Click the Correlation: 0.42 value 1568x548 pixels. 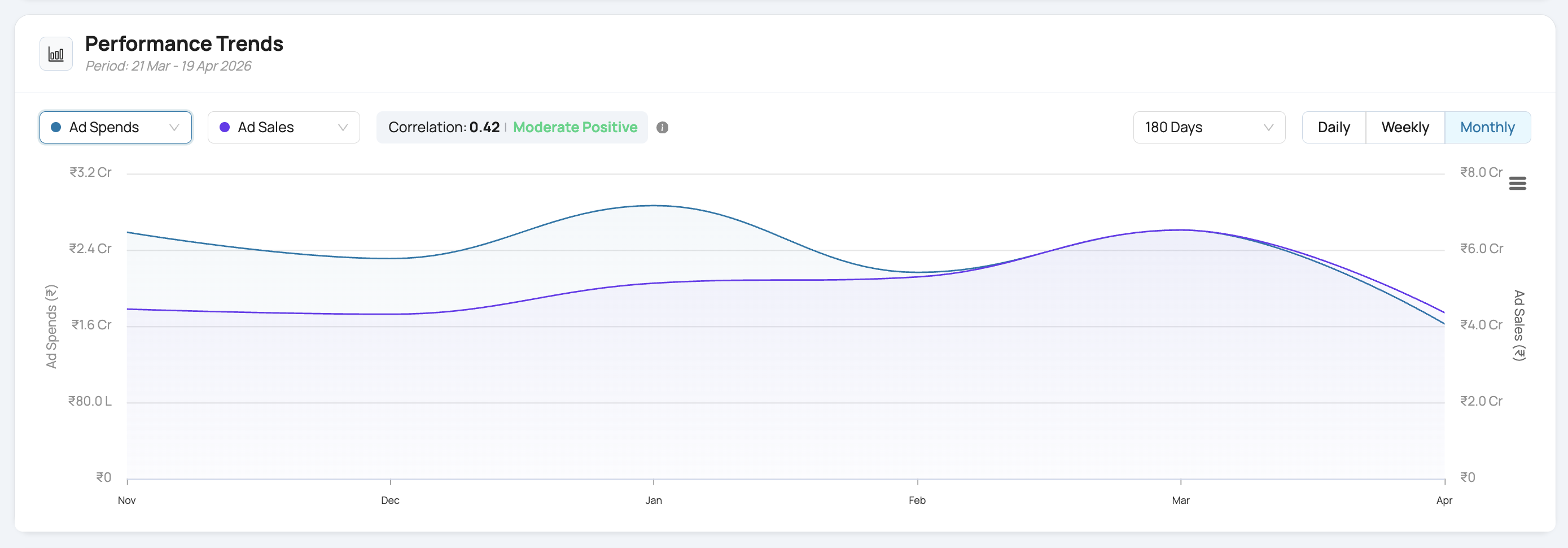click(x=444, y=128)
